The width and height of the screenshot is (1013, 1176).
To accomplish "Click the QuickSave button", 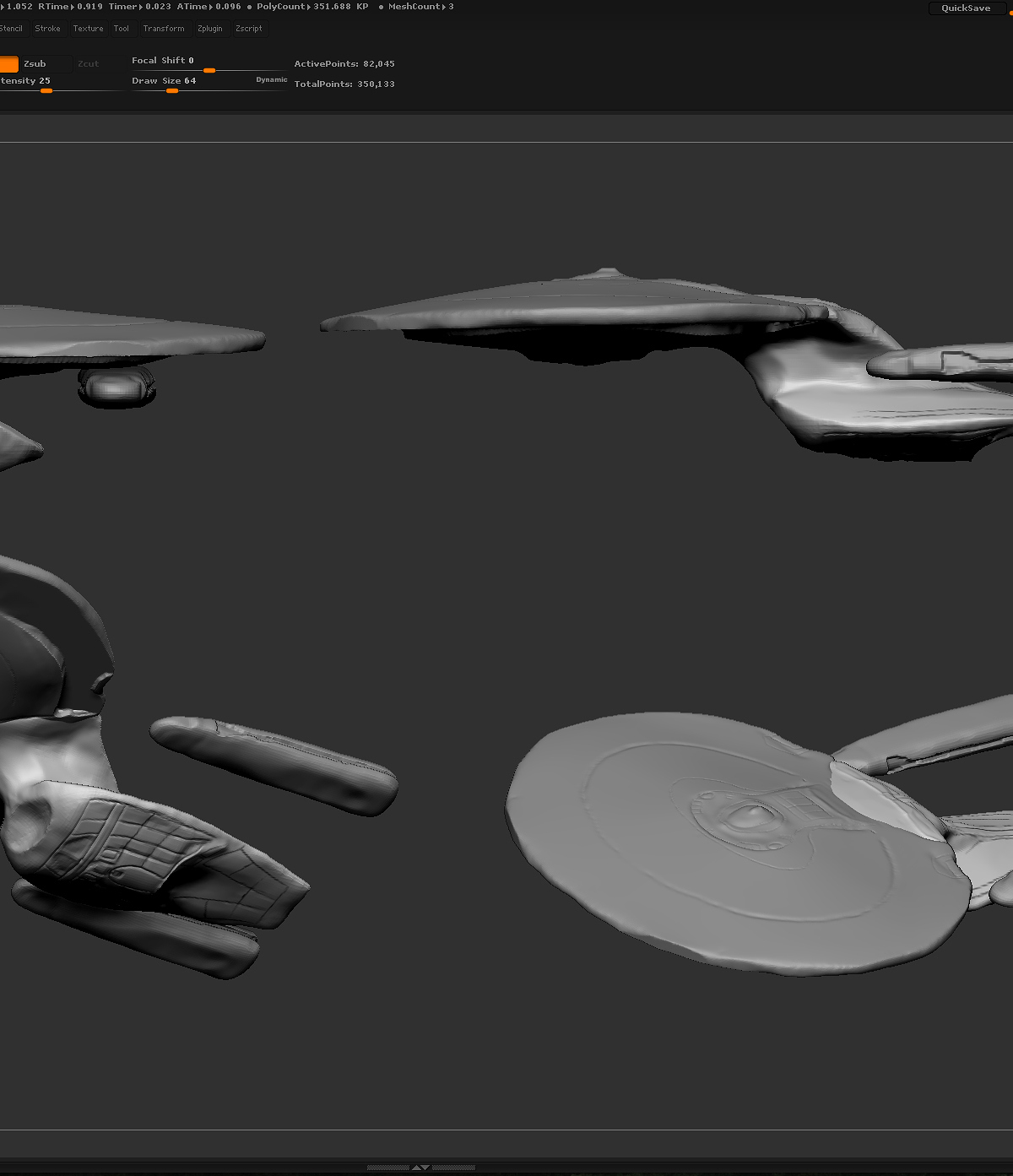I will (966, 8).
